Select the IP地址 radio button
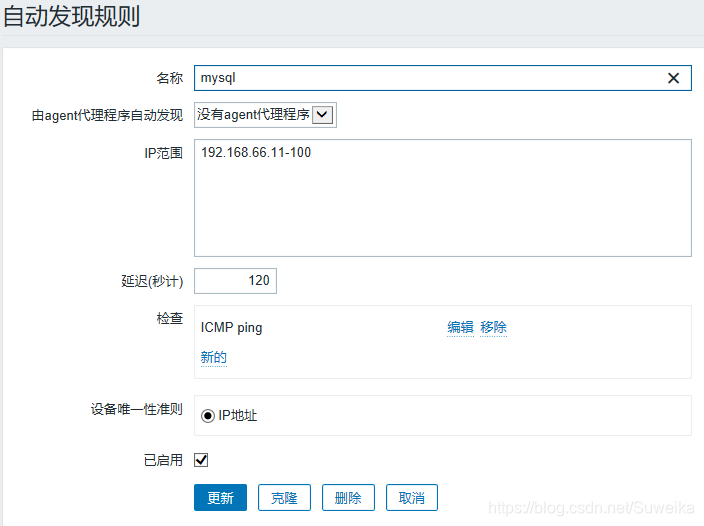Image resolution: width=704 pixels, height=526 pixels. (x=207, y=416)
